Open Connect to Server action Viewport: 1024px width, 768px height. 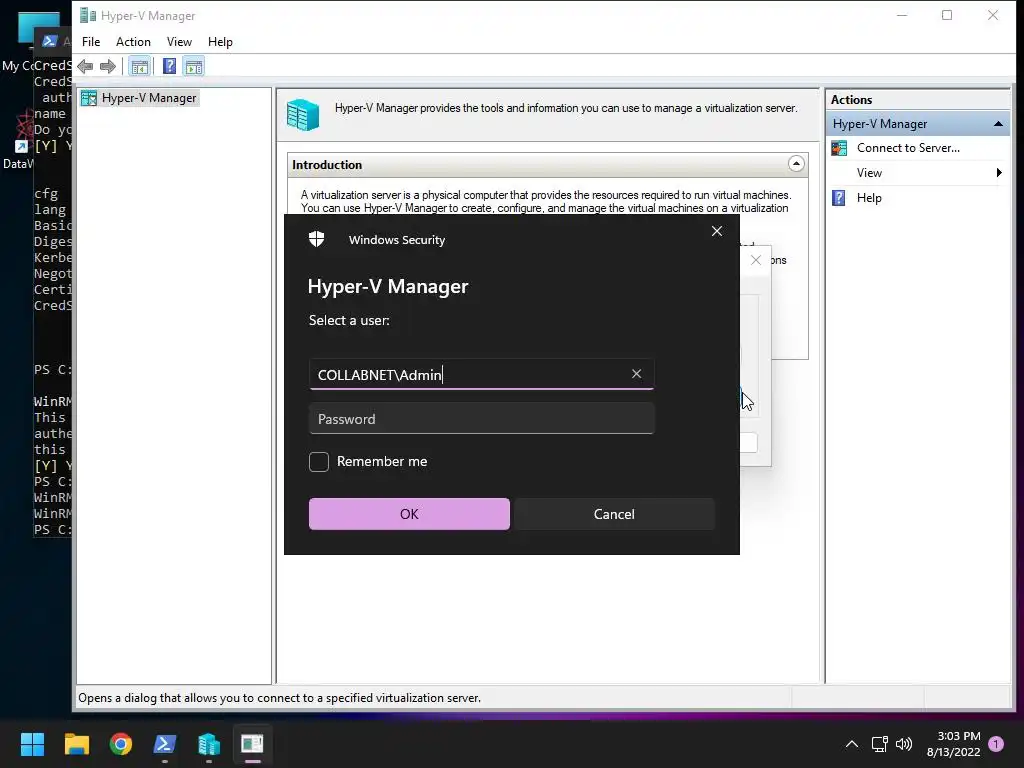click(x=908, y=148)
